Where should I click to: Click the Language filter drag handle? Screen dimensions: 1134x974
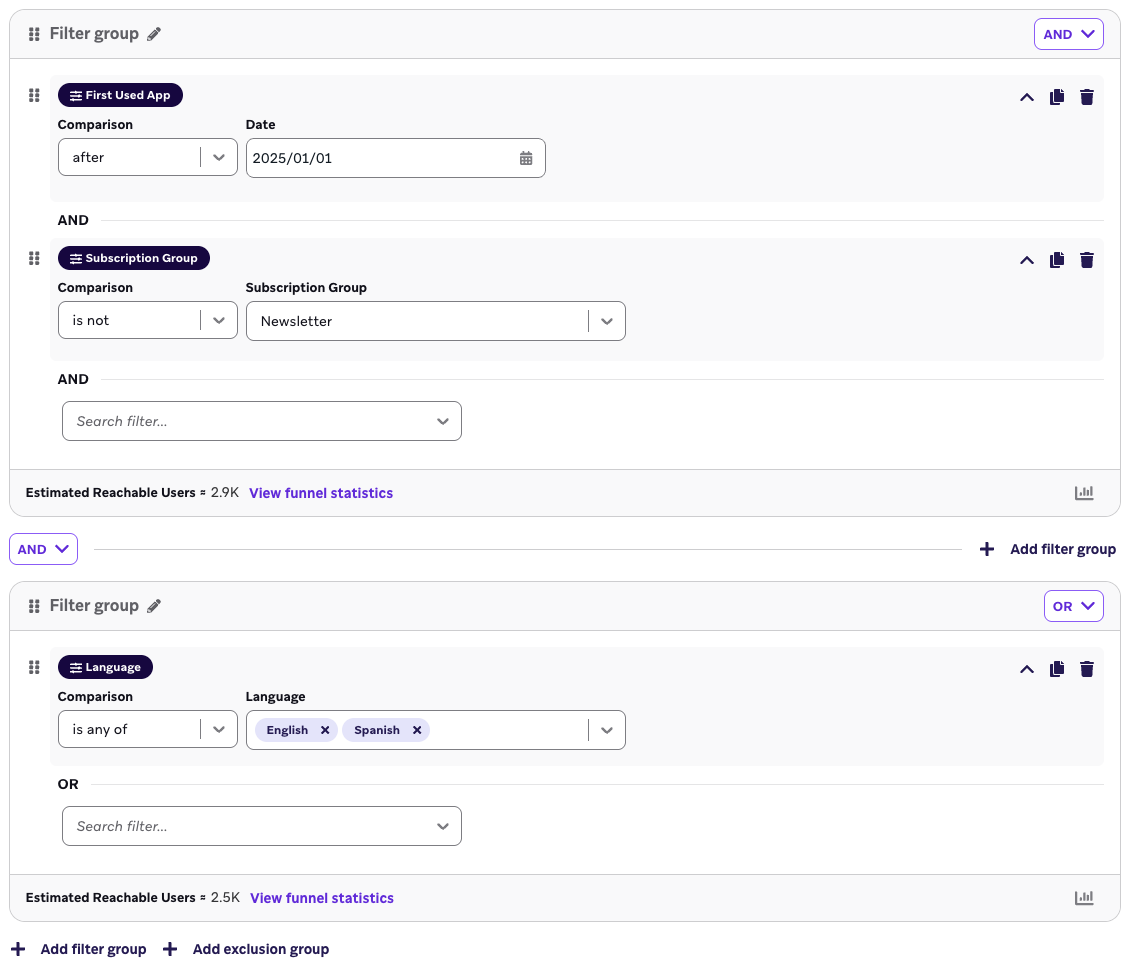[x=34, y=667]
